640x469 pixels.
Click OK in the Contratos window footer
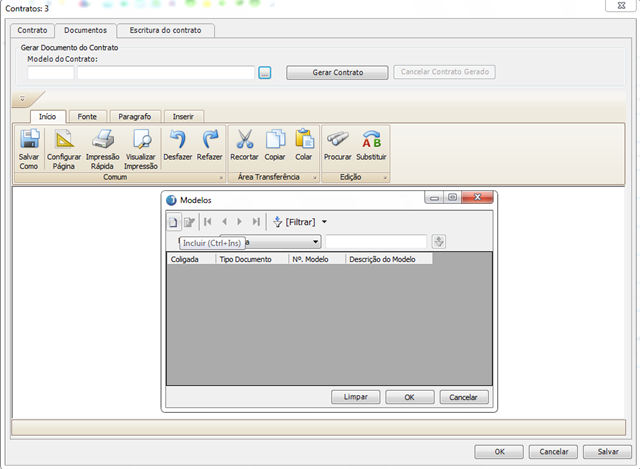[x=499, y=452]
